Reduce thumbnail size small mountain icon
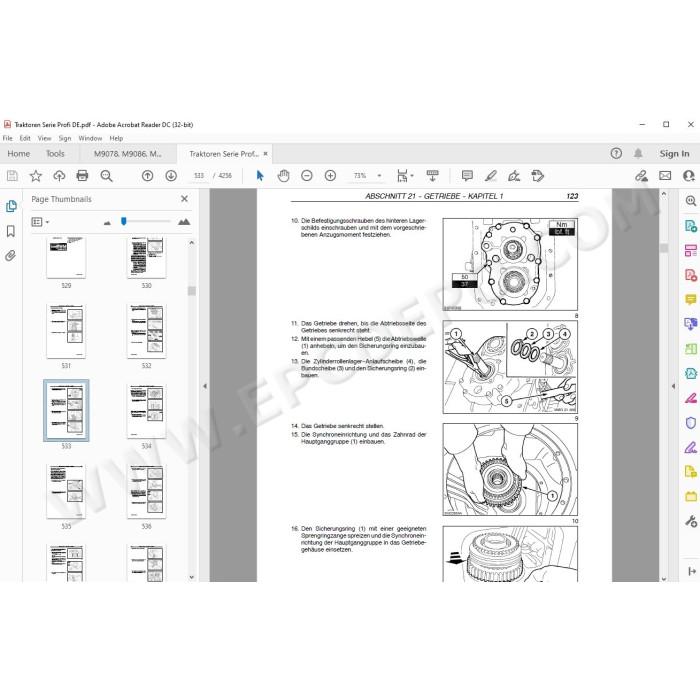Viewport: 700px width, 700px height. [107, 222]
